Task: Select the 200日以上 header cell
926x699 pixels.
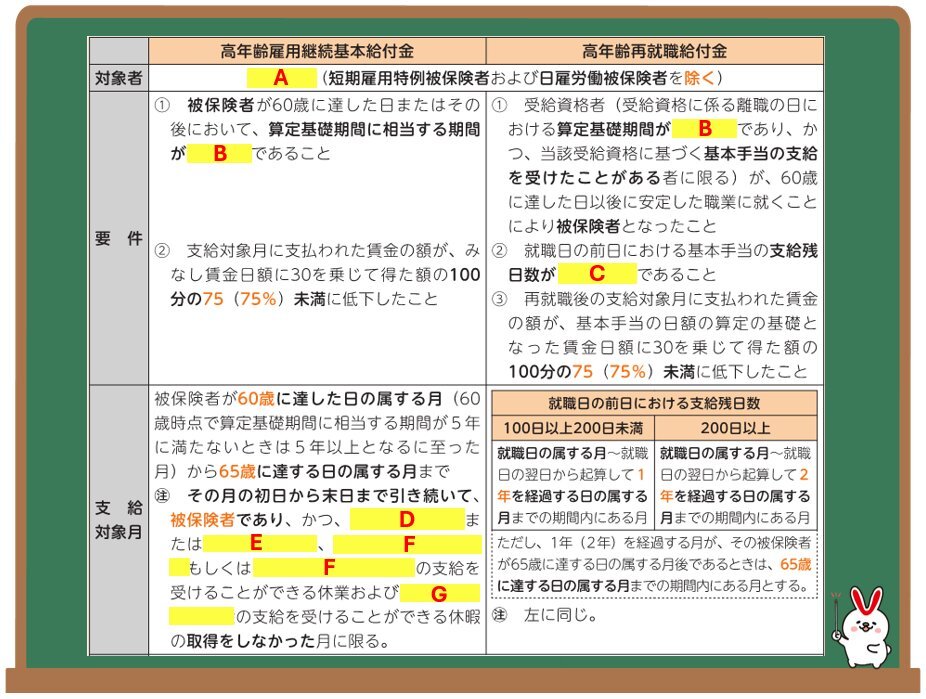Action: [736, 427]
